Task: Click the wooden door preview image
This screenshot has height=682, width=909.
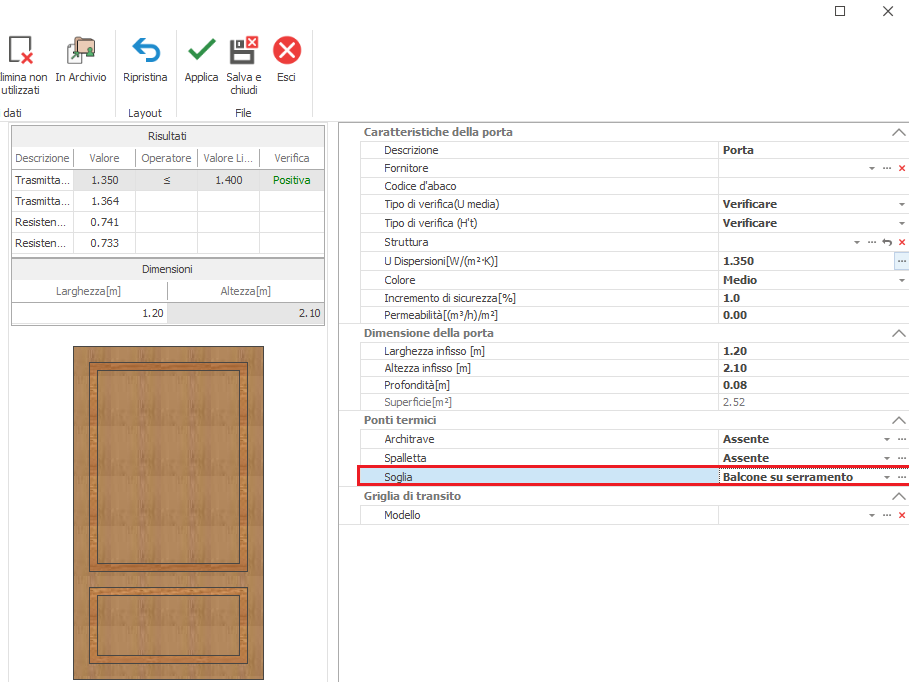Action: (168, 513)
